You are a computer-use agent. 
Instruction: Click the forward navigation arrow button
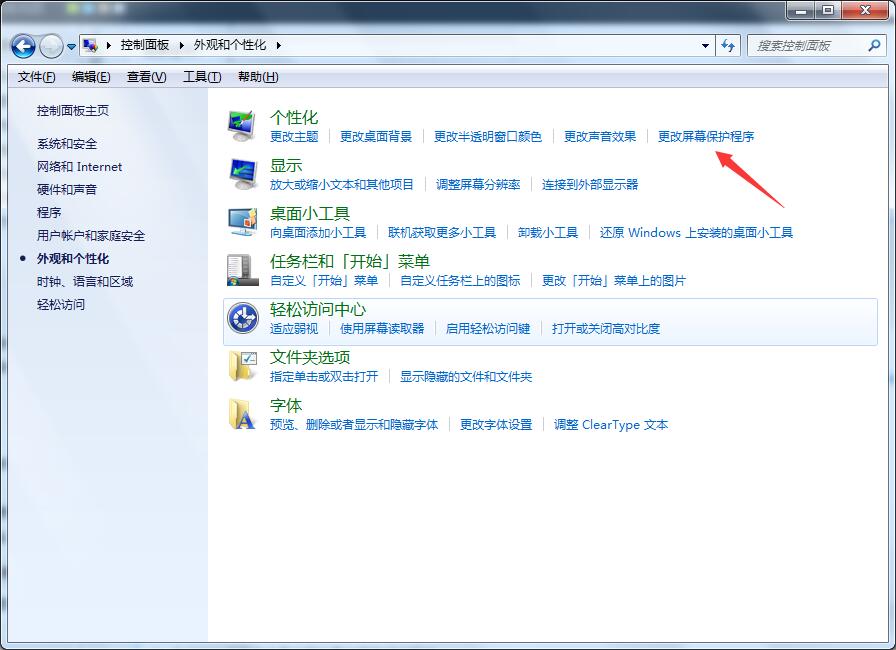point(51,46)
